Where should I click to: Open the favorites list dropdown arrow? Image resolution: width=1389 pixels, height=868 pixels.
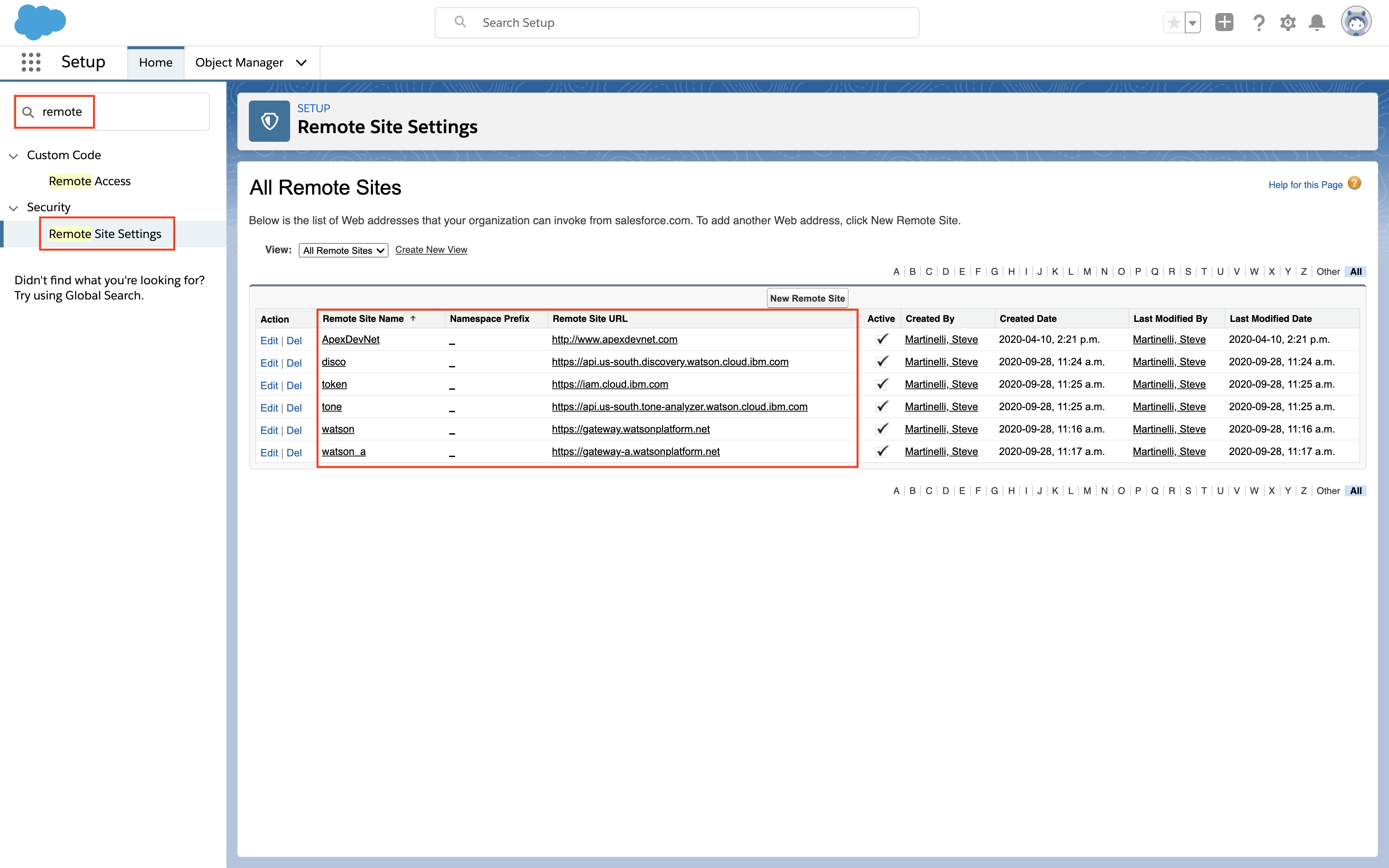click(x=1193, y=23)
